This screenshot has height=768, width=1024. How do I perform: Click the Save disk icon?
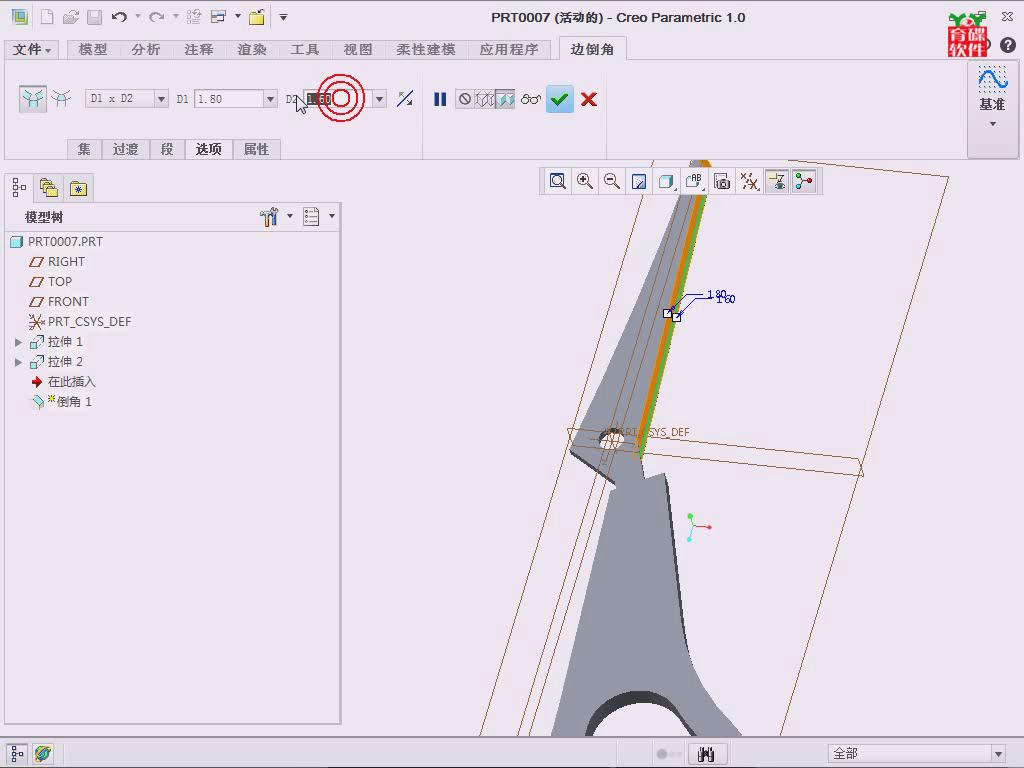click(x=95, y=17)
